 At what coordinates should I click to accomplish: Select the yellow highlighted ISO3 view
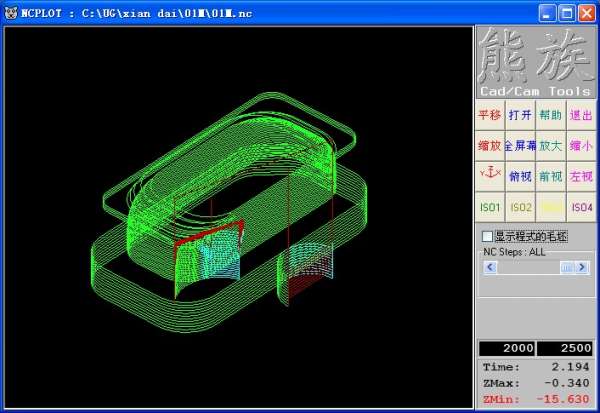pyautogui.click(x=551, y=207)
